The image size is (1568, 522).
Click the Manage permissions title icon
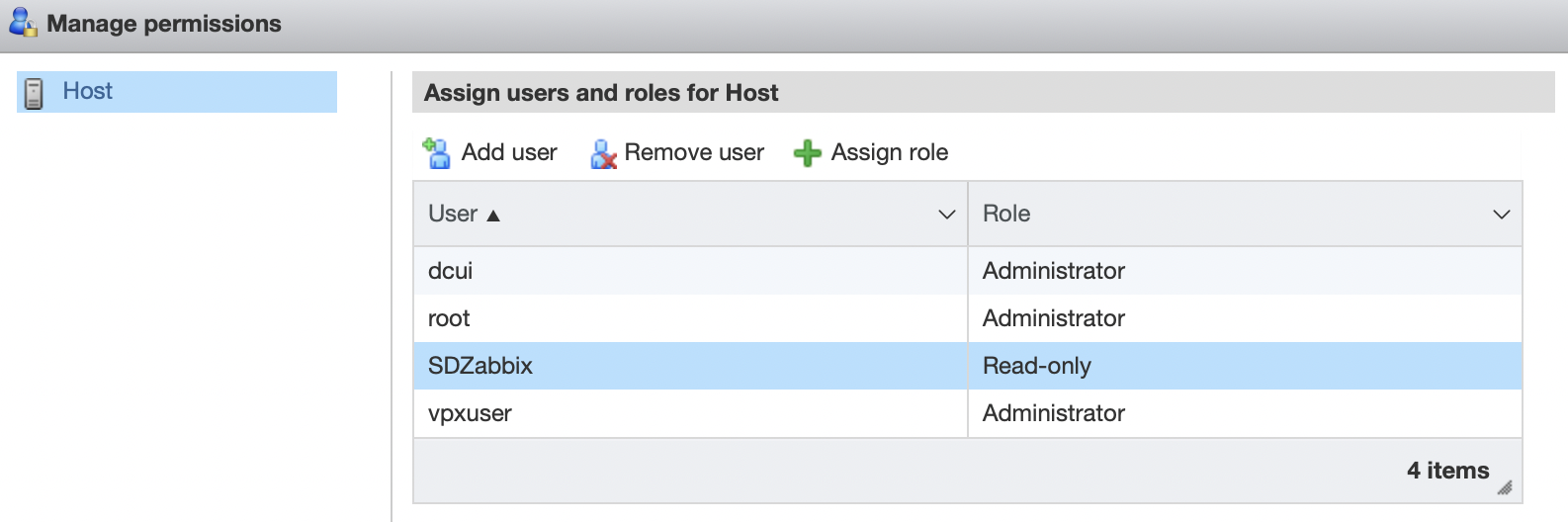pyautogui.click(x=23, y=23)
